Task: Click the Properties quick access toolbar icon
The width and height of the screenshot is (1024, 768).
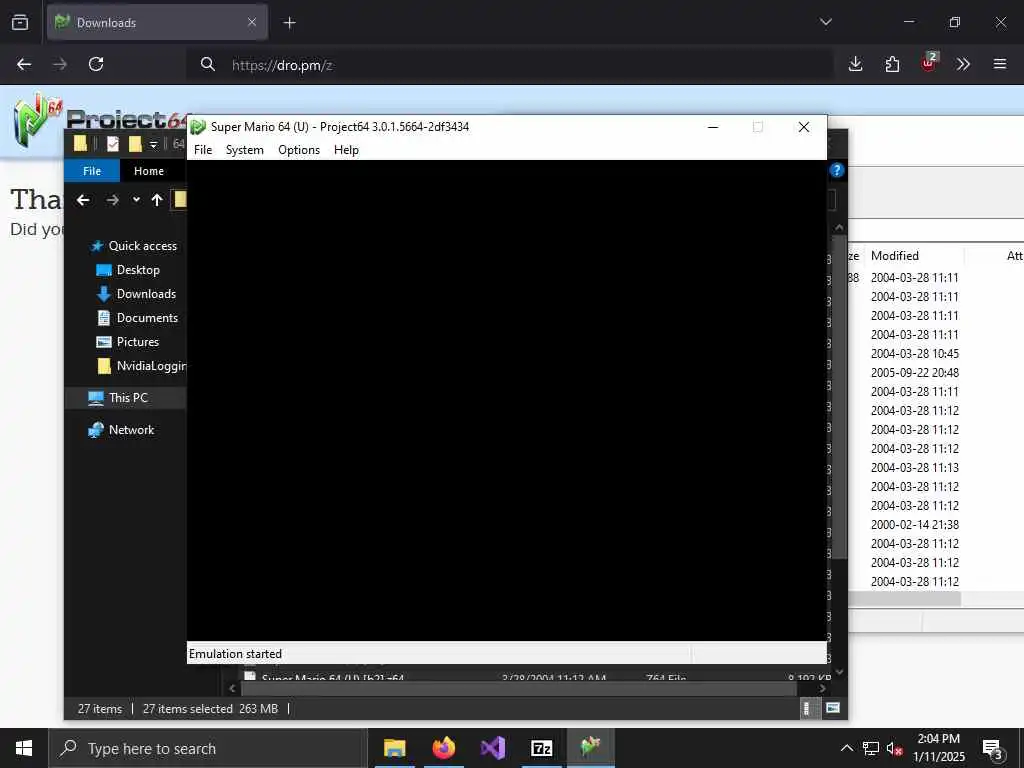Action: pos(113,144)
